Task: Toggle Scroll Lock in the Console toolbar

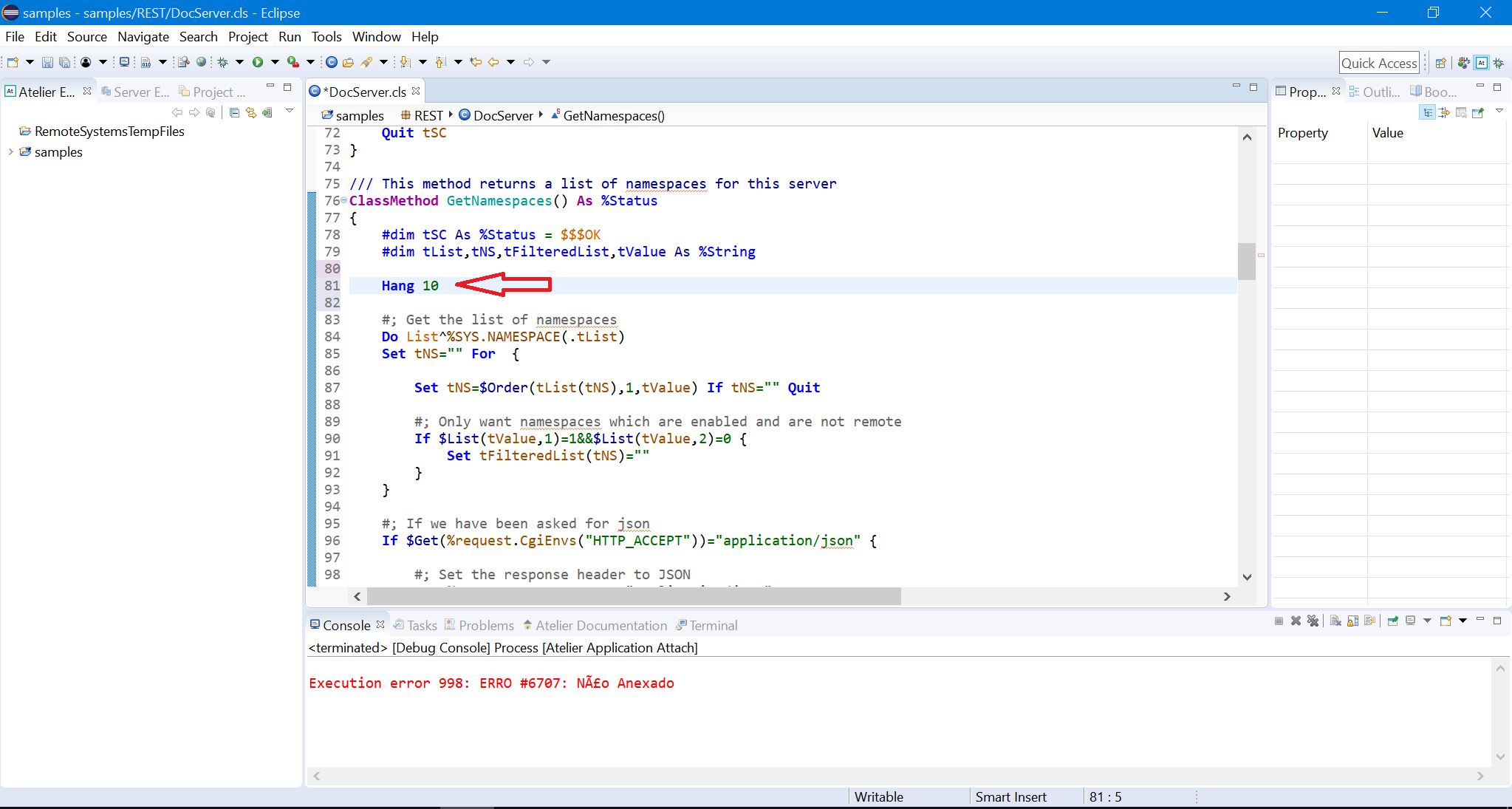Action: pos(1352,621)
